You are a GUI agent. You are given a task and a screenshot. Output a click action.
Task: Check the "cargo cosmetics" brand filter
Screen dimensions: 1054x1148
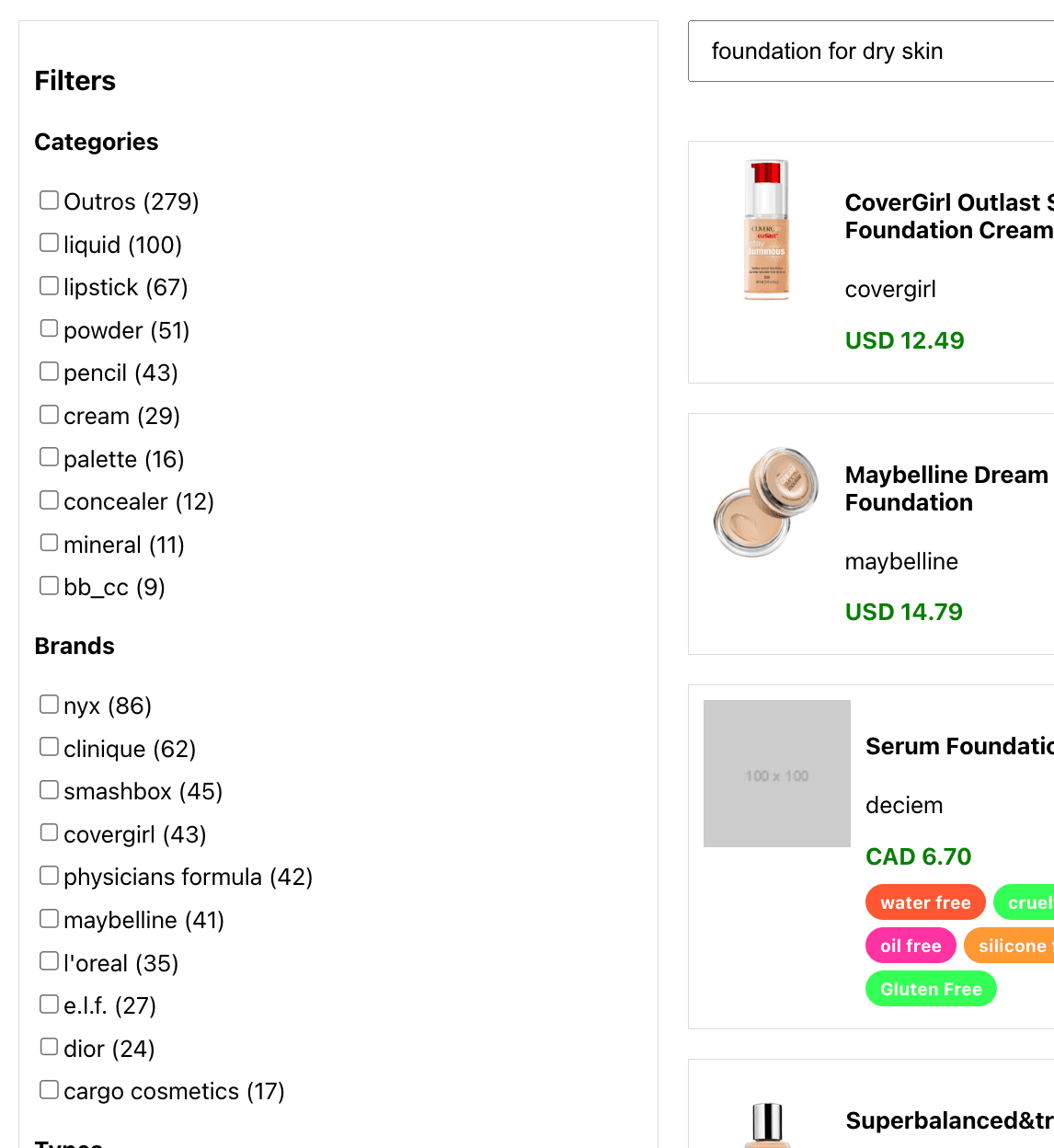click(x=49, y=1088)
